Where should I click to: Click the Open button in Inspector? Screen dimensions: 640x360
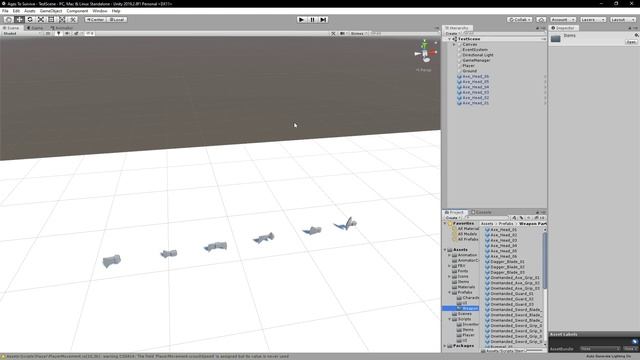631,42
